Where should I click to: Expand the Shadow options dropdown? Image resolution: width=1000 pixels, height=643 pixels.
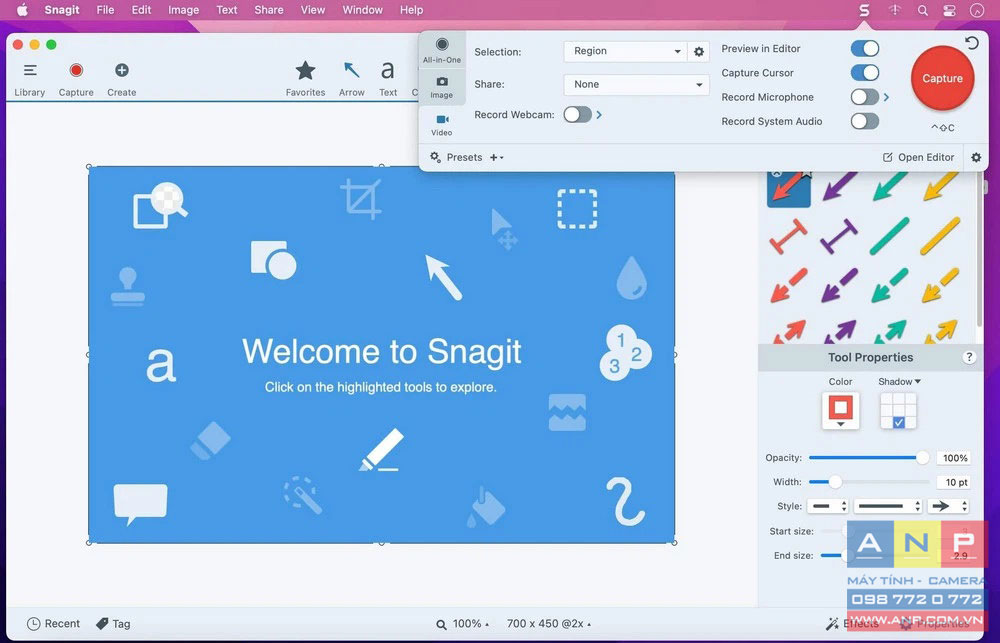(899, 381)
